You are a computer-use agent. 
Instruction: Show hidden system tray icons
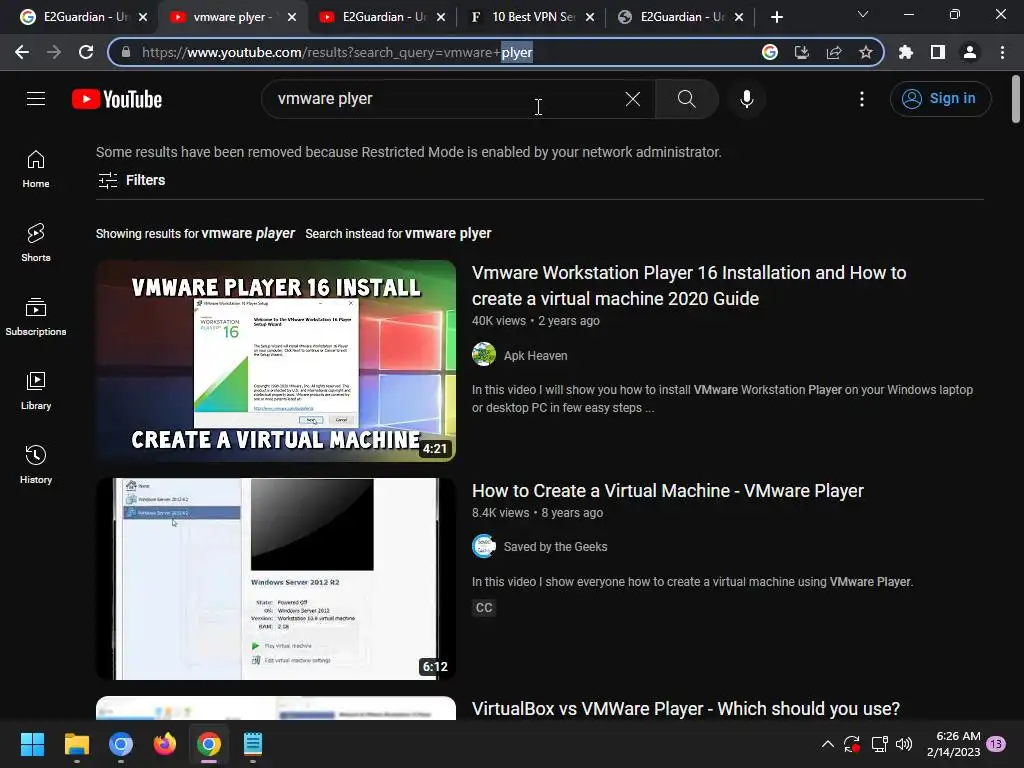[827, 744]
